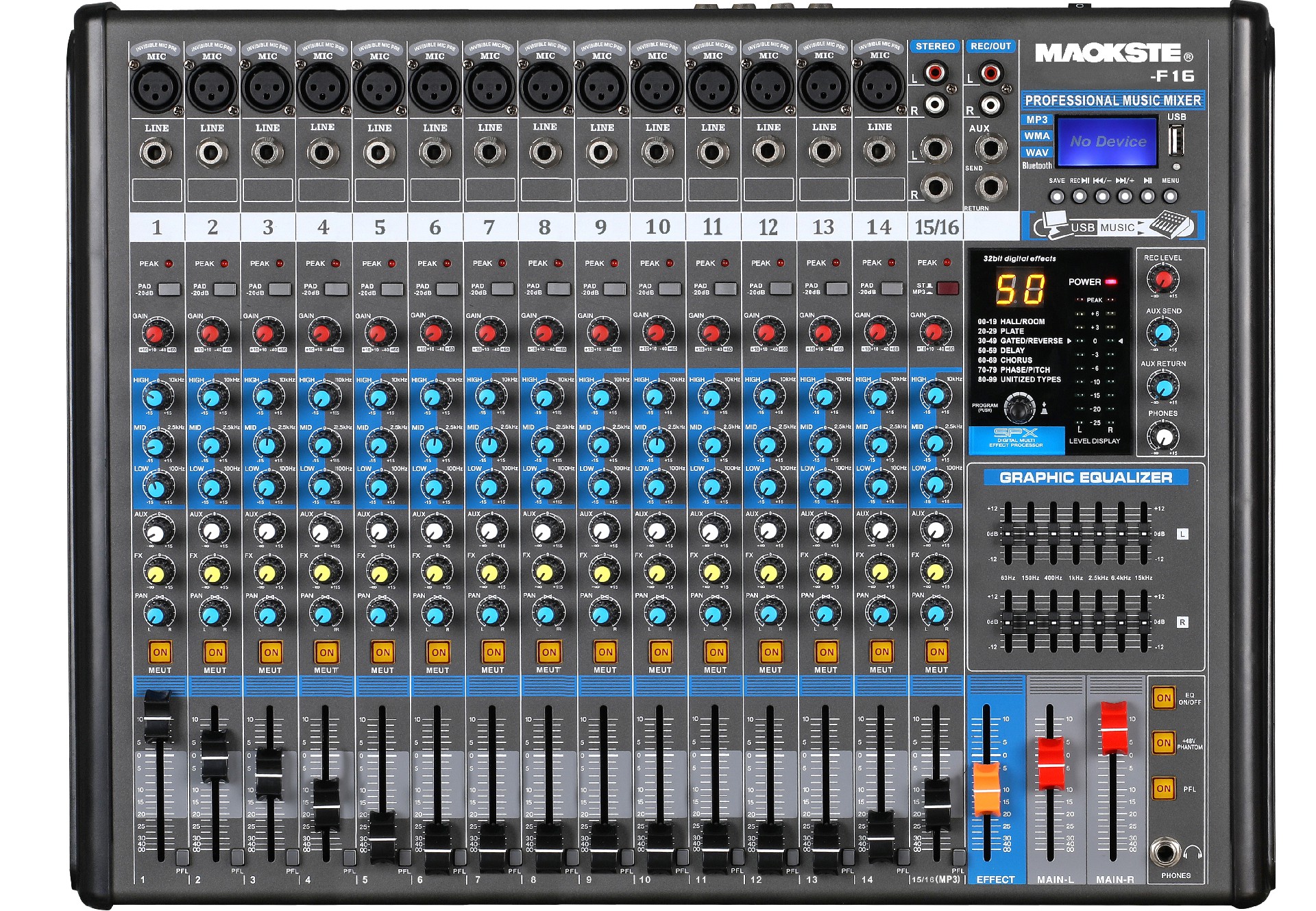Click the PAN knob on channel 4
The width and height of the screenshot is (1316, 911).
coord(324,614)
